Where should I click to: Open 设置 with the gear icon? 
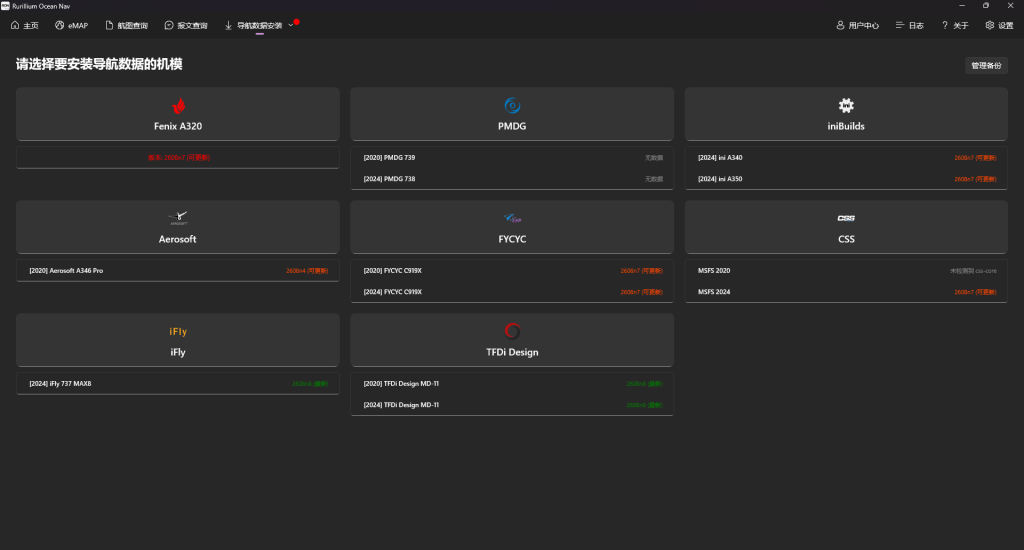click(990, 25)
